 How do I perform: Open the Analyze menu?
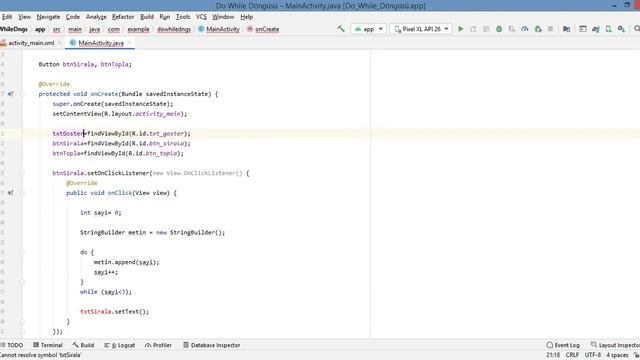tap(96, 17)
